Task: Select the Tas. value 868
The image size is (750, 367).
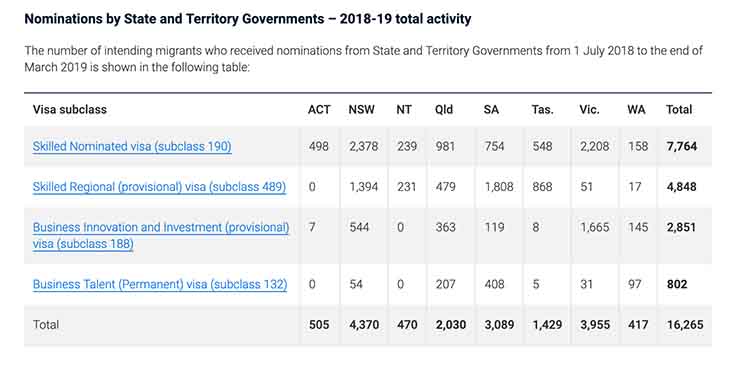Action: coord(542,187)
